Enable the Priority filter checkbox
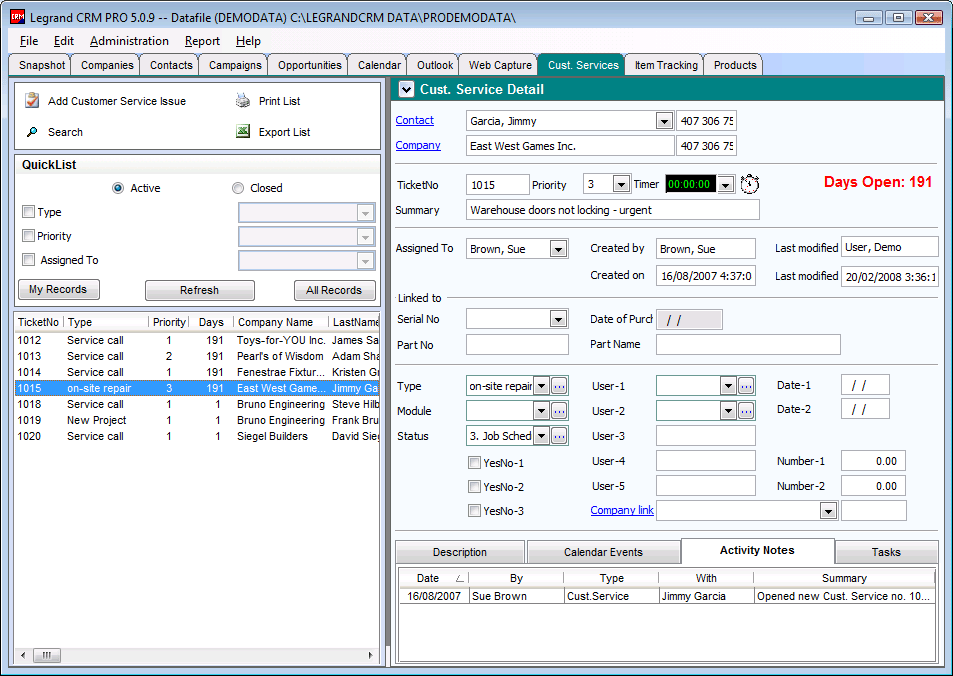Screen dimensions: 953x676 pyautogui.click(x=28, y=235)
